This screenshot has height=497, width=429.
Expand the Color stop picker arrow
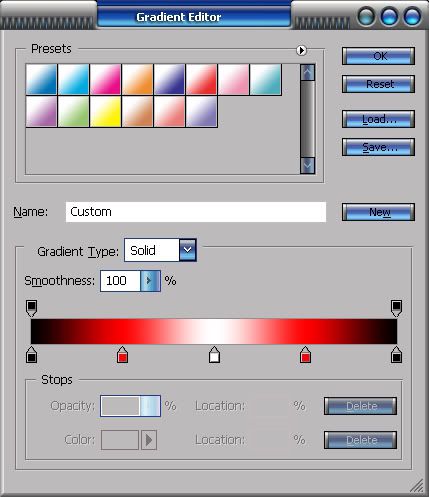coord(149,440)
